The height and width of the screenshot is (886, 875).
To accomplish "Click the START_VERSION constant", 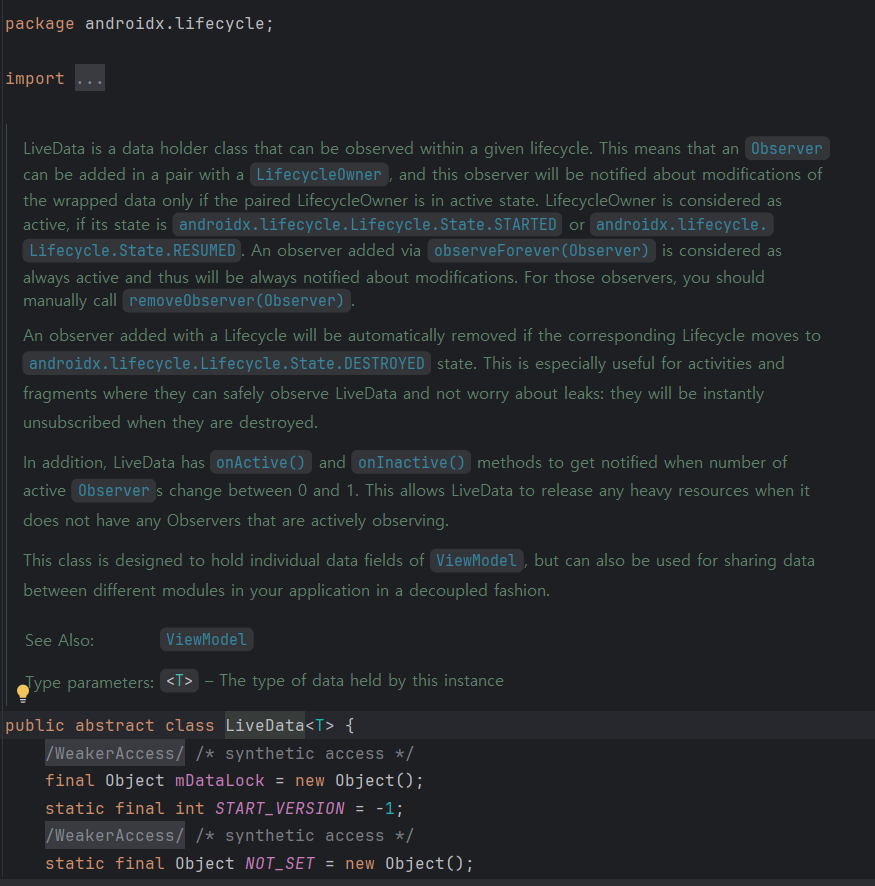I will [x=280, y=809].
